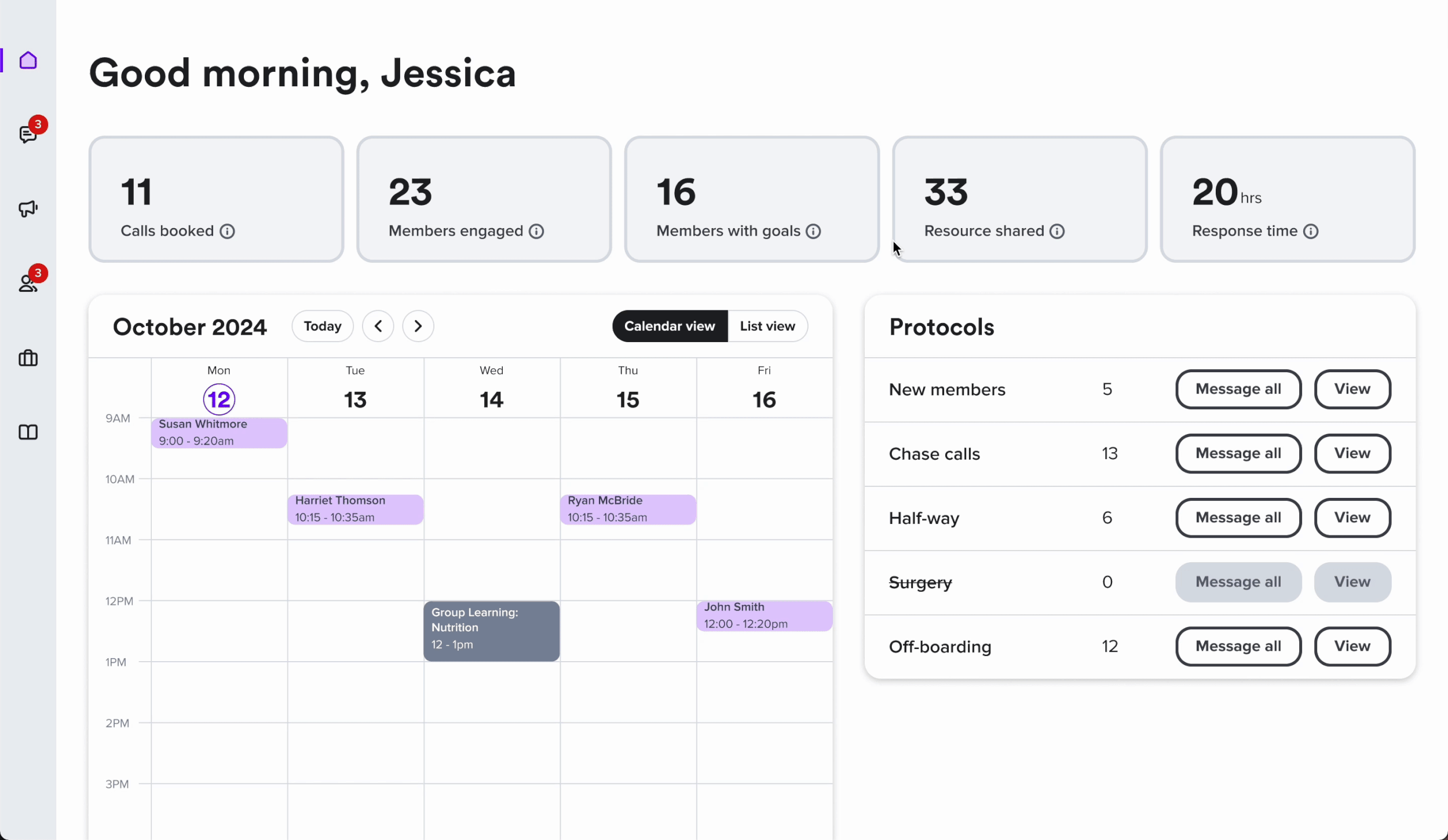Switch to List view
This screenshot has height=840, width=1448.
tap(767, 326)
